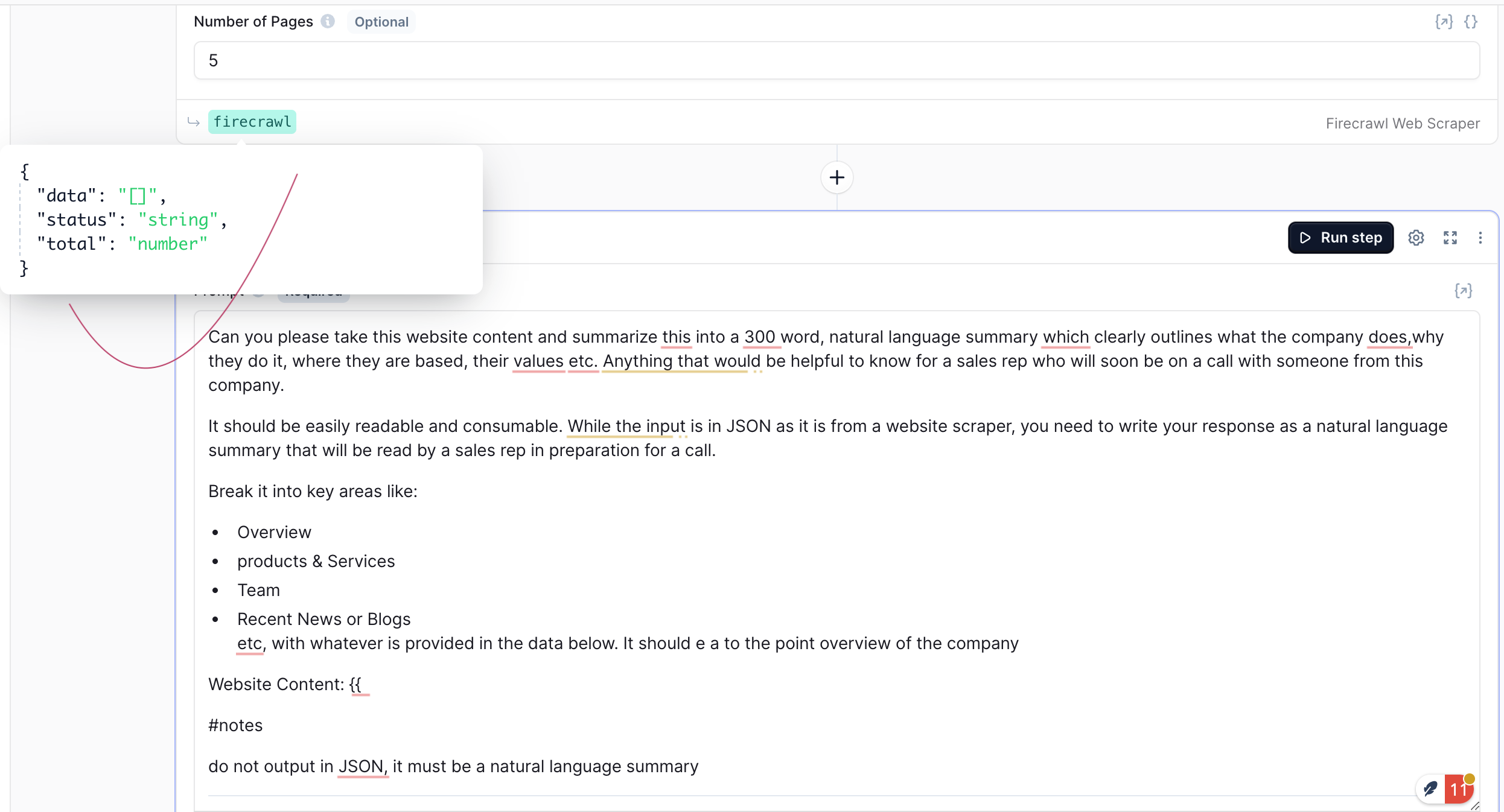Click the prompt textarea resize handle
Screen dimensions: 1504x812
[x=1474, y=806]
